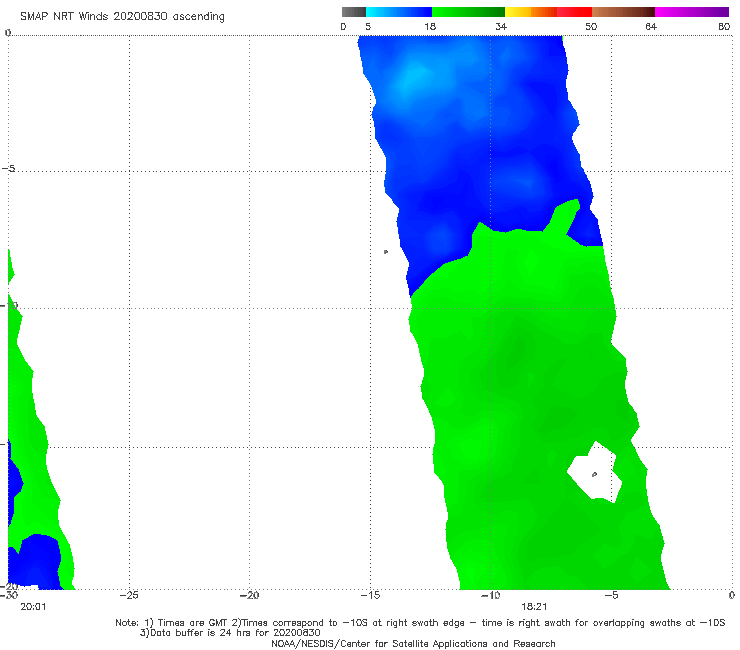Pick the green segment of the color bar
The height and width of the screenshot is (650, 740).
point(468,12)
